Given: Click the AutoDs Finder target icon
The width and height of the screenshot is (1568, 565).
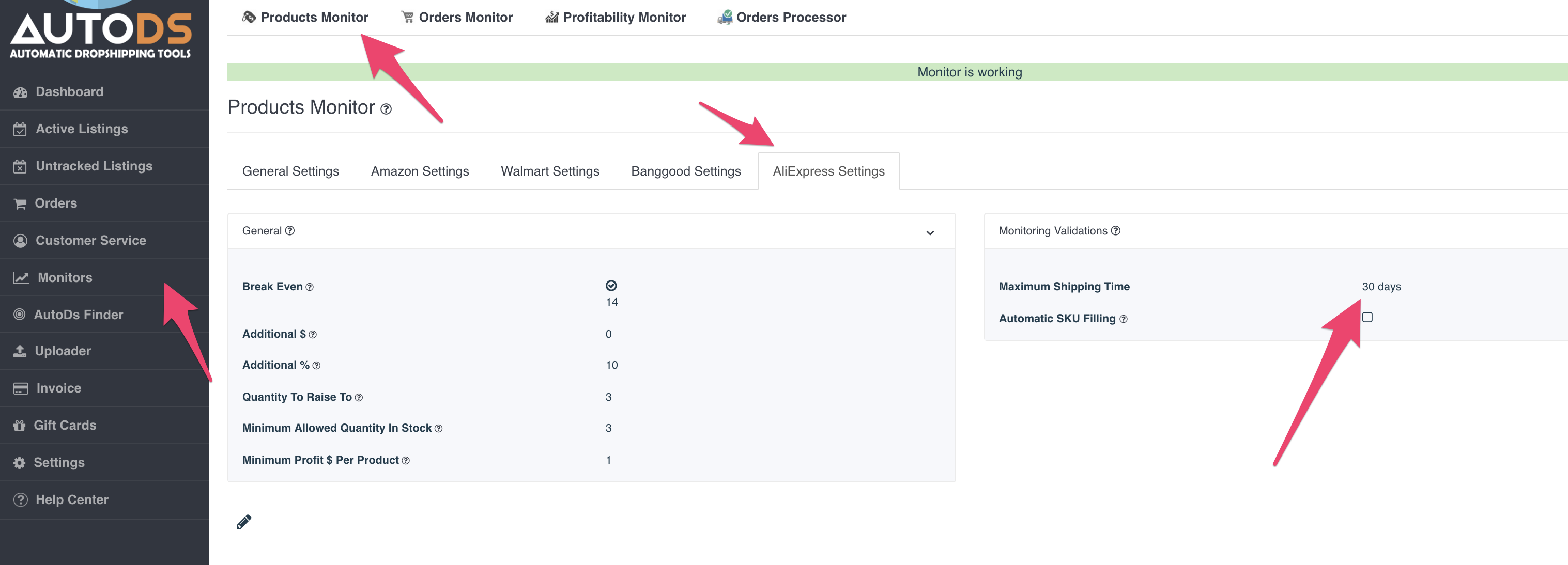Looking at the screenshot, I should point(20,315).
